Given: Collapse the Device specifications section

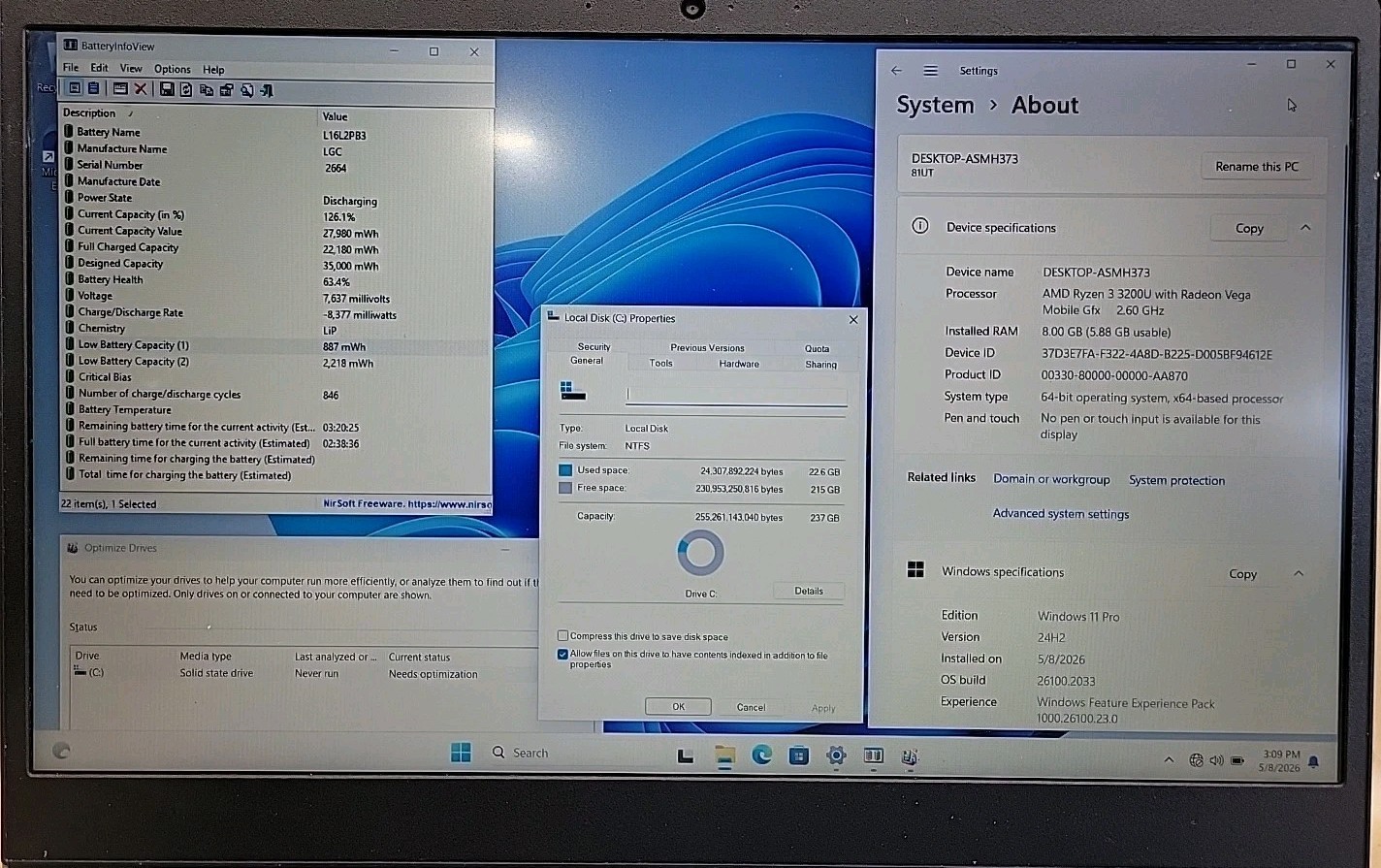Looking at the screenshot, I should point(1305,227).
